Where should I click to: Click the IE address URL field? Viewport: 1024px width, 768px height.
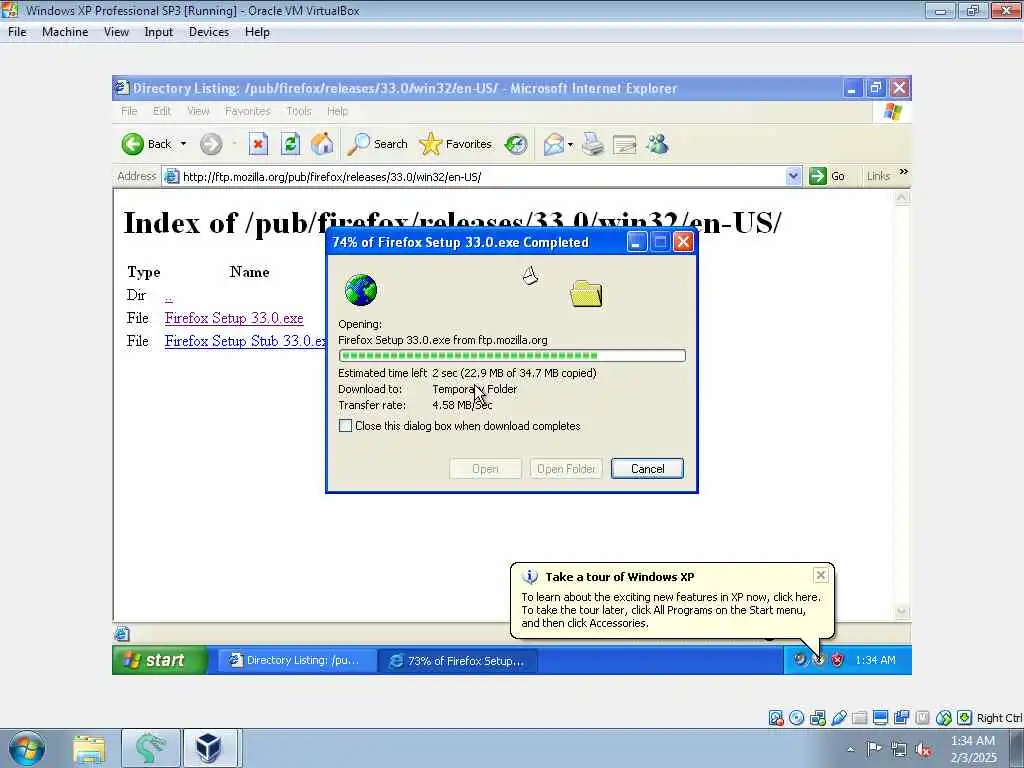[x=482, y=176]
